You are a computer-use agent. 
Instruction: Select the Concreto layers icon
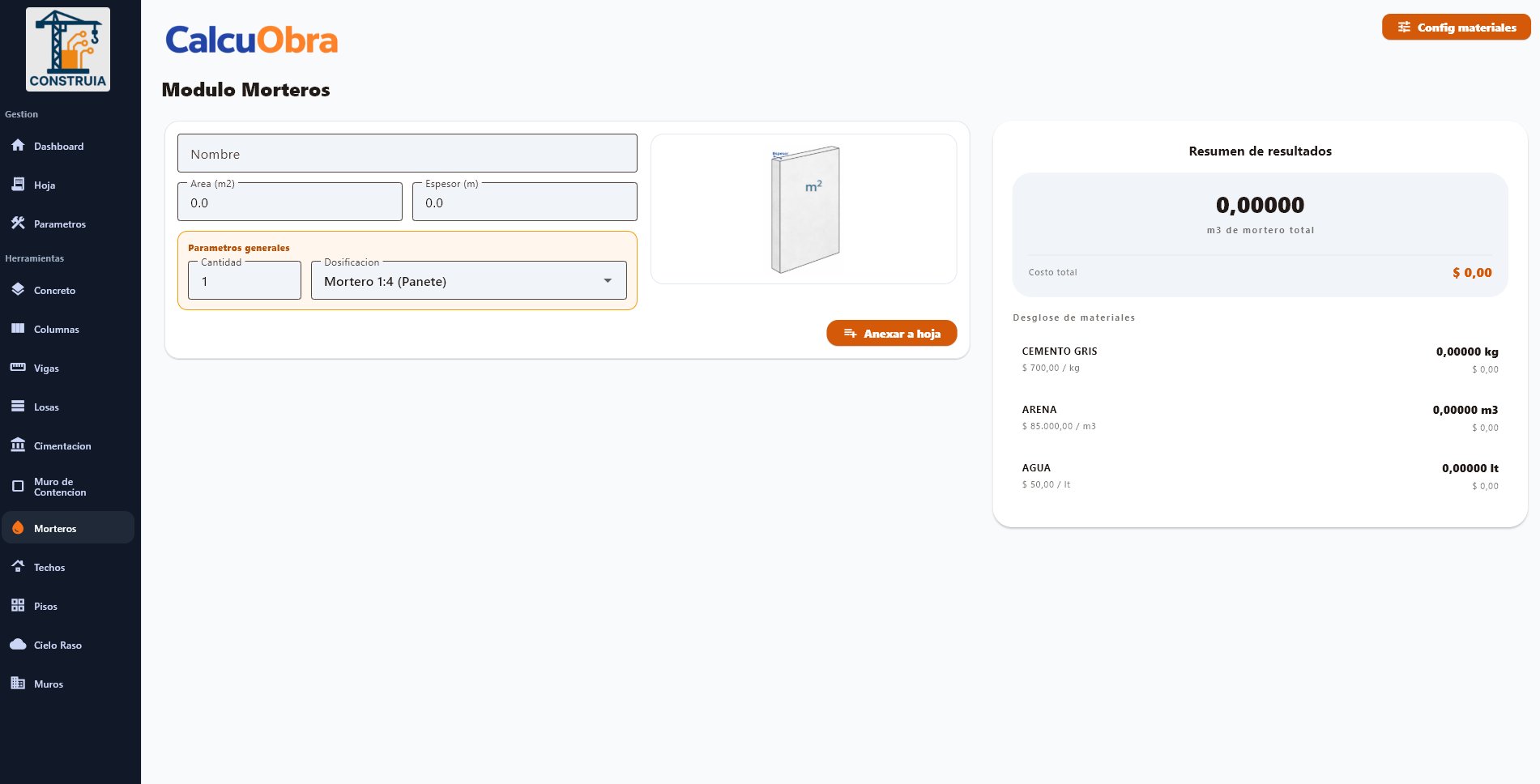click(18, 290)
